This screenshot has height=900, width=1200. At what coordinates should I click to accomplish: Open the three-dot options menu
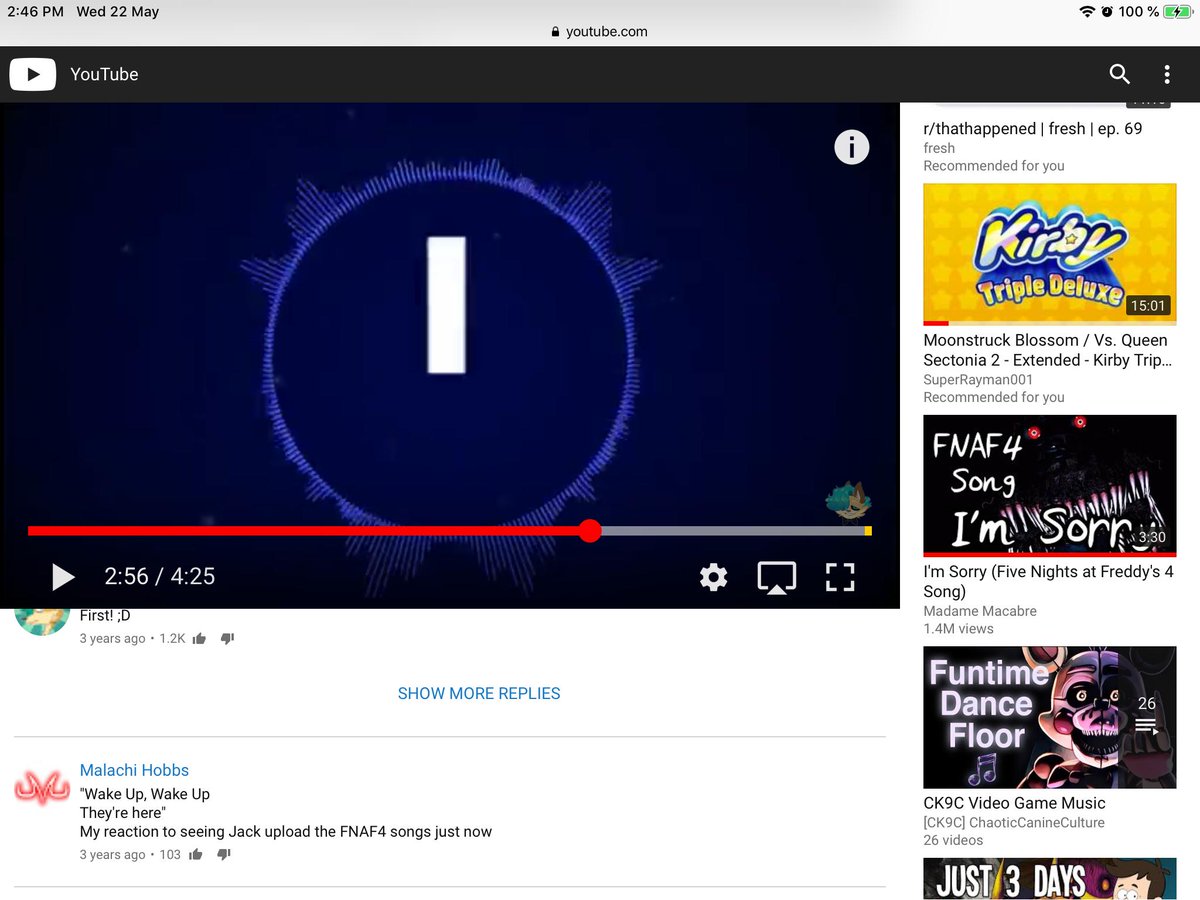pos(1166,74)
